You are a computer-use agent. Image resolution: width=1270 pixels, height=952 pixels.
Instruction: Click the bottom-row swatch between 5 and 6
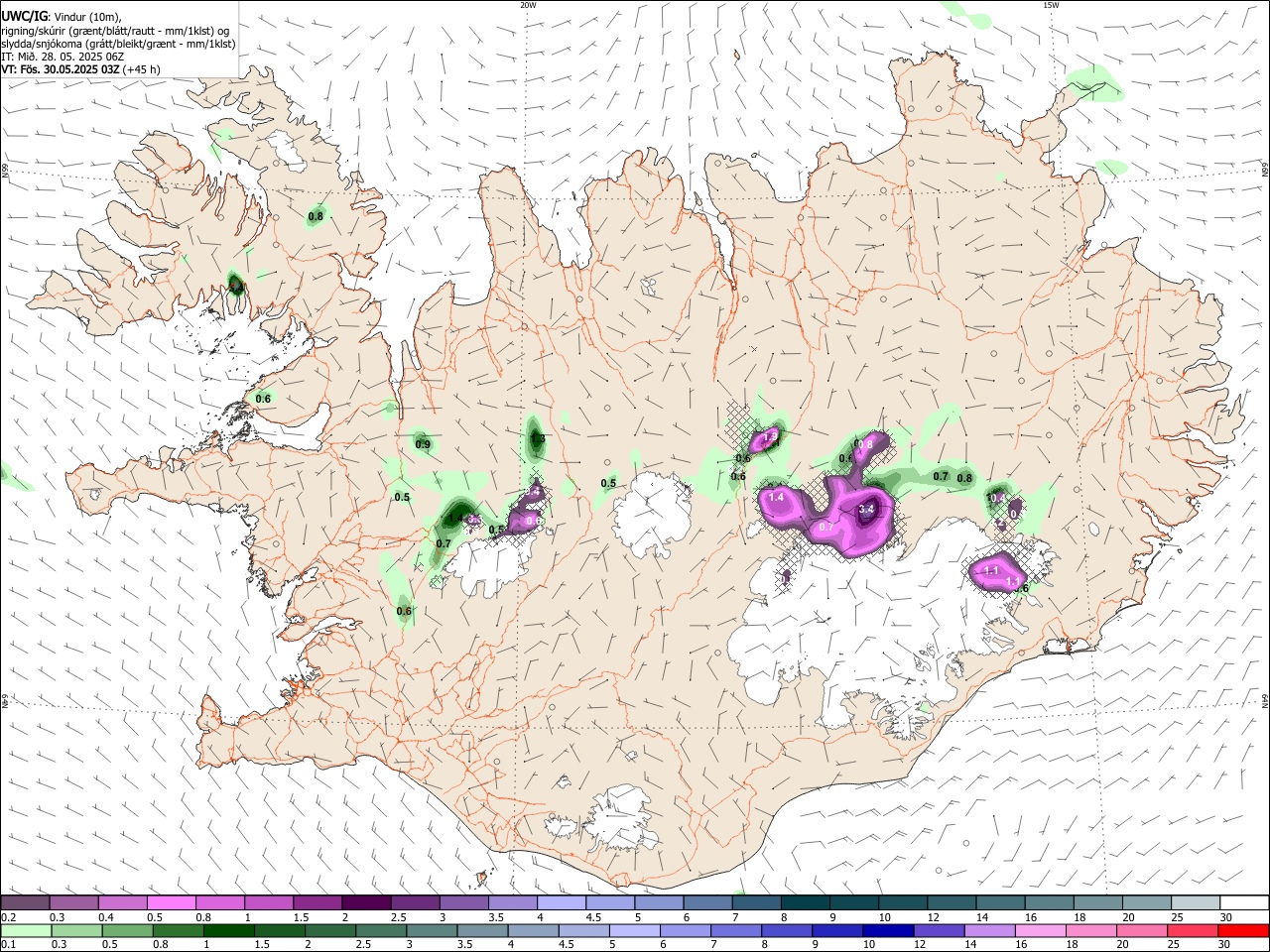pos(635,931)
